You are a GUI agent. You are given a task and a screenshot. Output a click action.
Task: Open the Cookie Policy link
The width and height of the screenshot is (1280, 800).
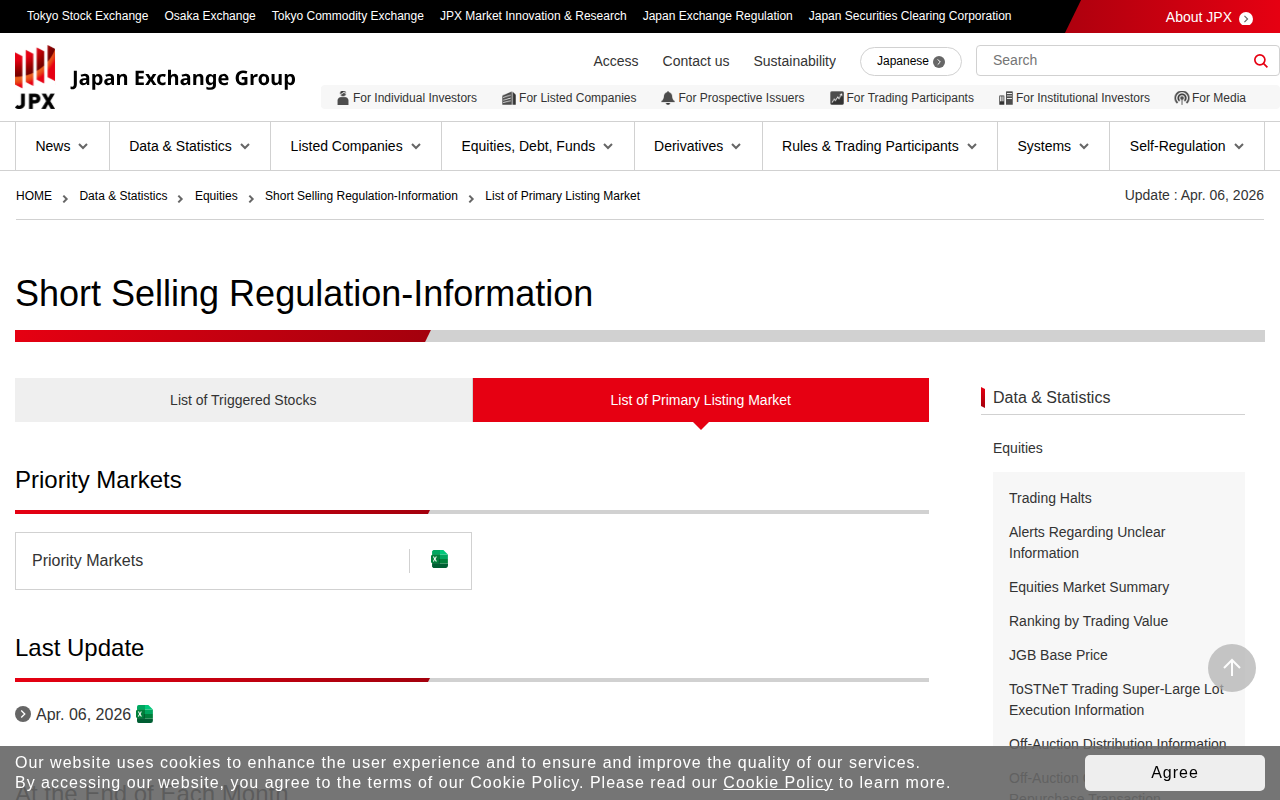(x=777, y=782)
